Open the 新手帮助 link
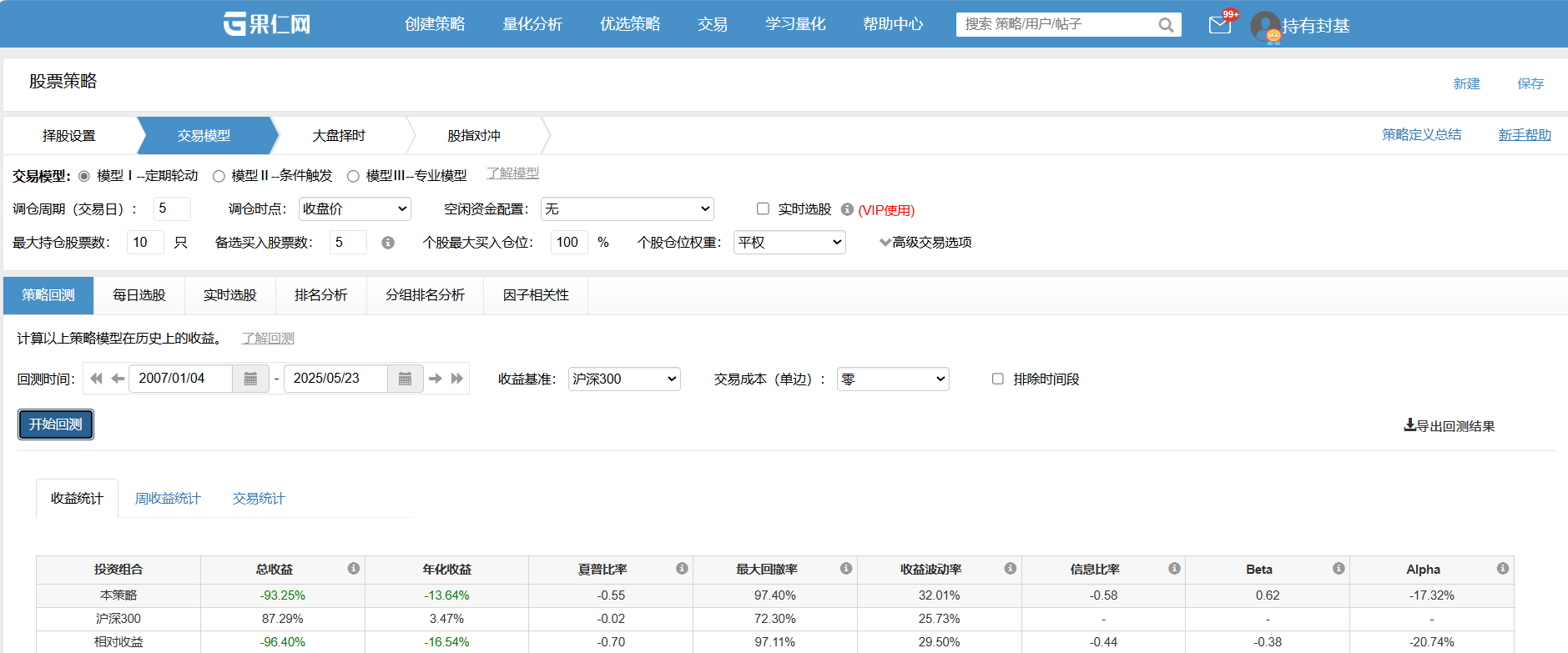Image resolution: width=1568 pixels, height=653 pixels. (x=1524, y=135)
